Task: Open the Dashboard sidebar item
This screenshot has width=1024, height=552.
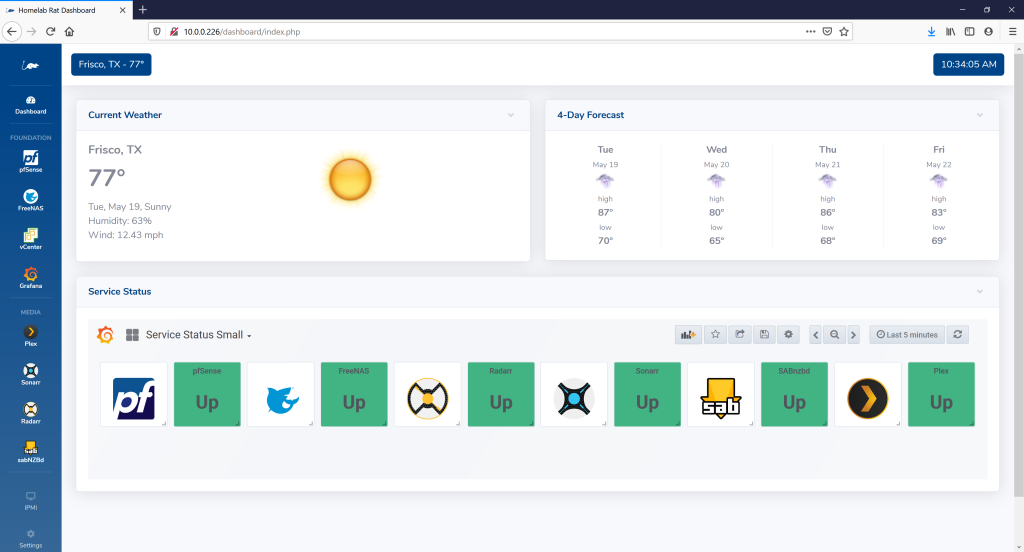Action: click(x=31, y=105)
